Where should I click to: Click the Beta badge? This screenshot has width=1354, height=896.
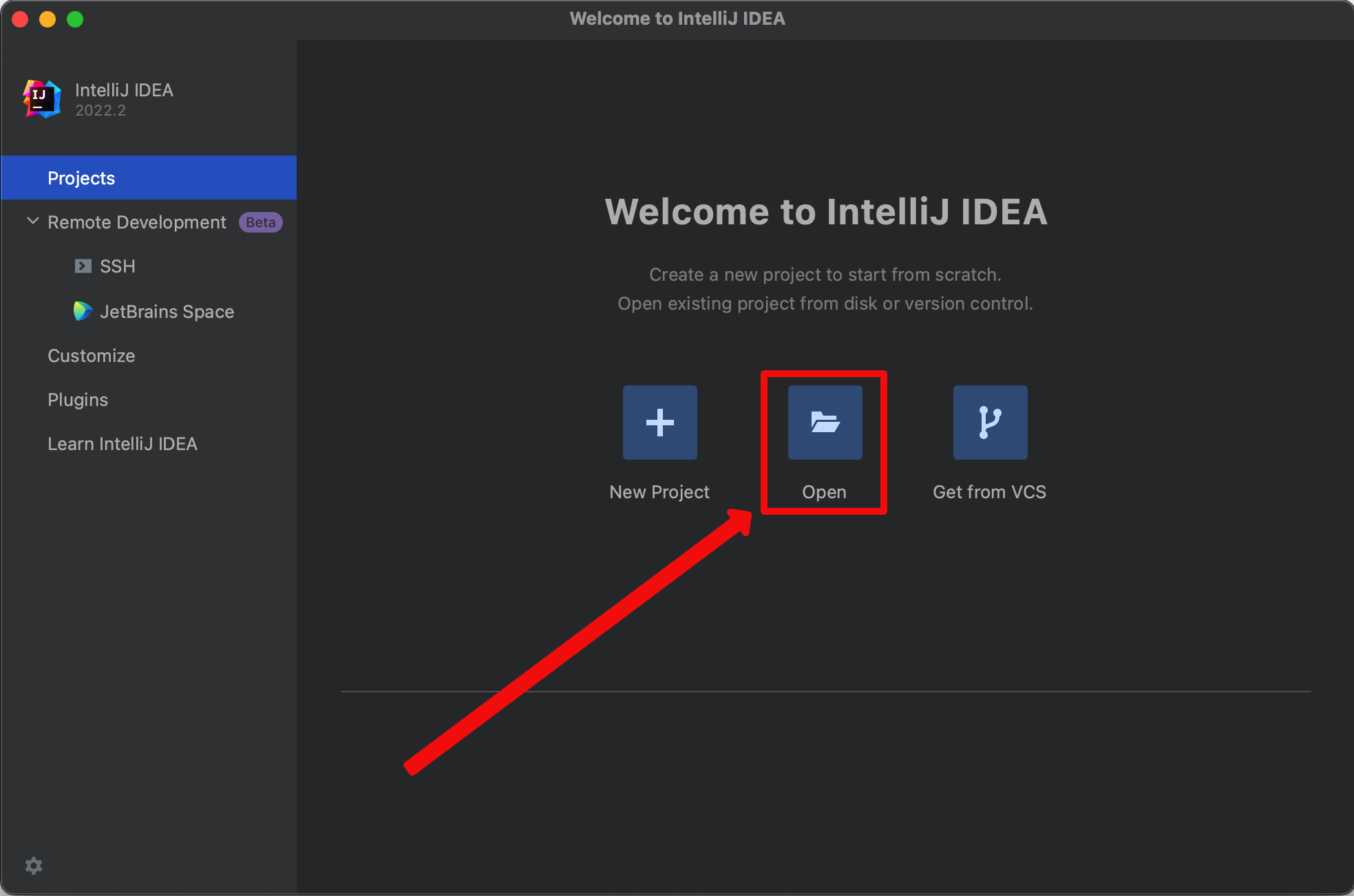point(261,222)
